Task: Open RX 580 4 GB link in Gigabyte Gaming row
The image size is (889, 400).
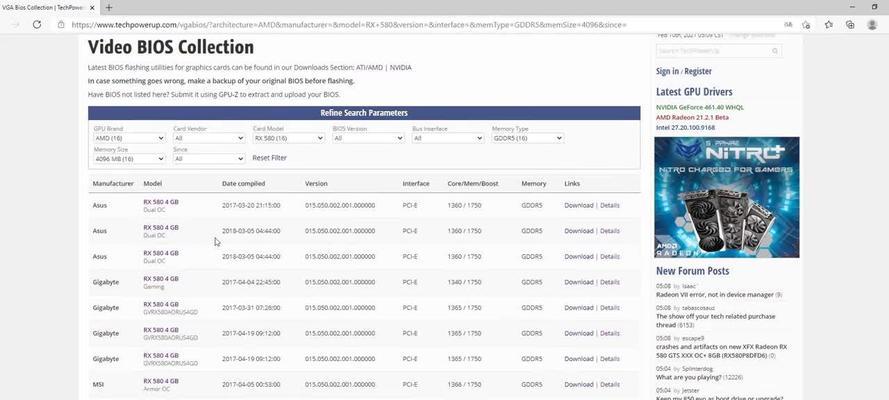Action: [161, 279]
